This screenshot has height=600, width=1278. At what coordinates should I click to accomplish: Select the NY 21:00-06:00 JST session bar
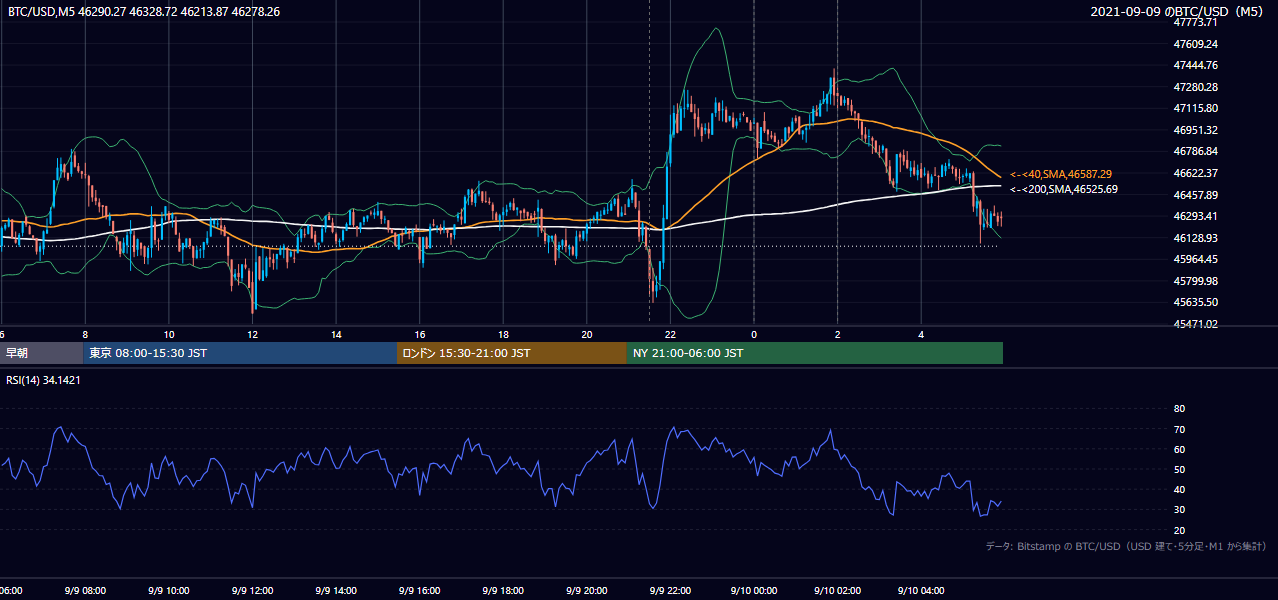click(x=815, y=353)
